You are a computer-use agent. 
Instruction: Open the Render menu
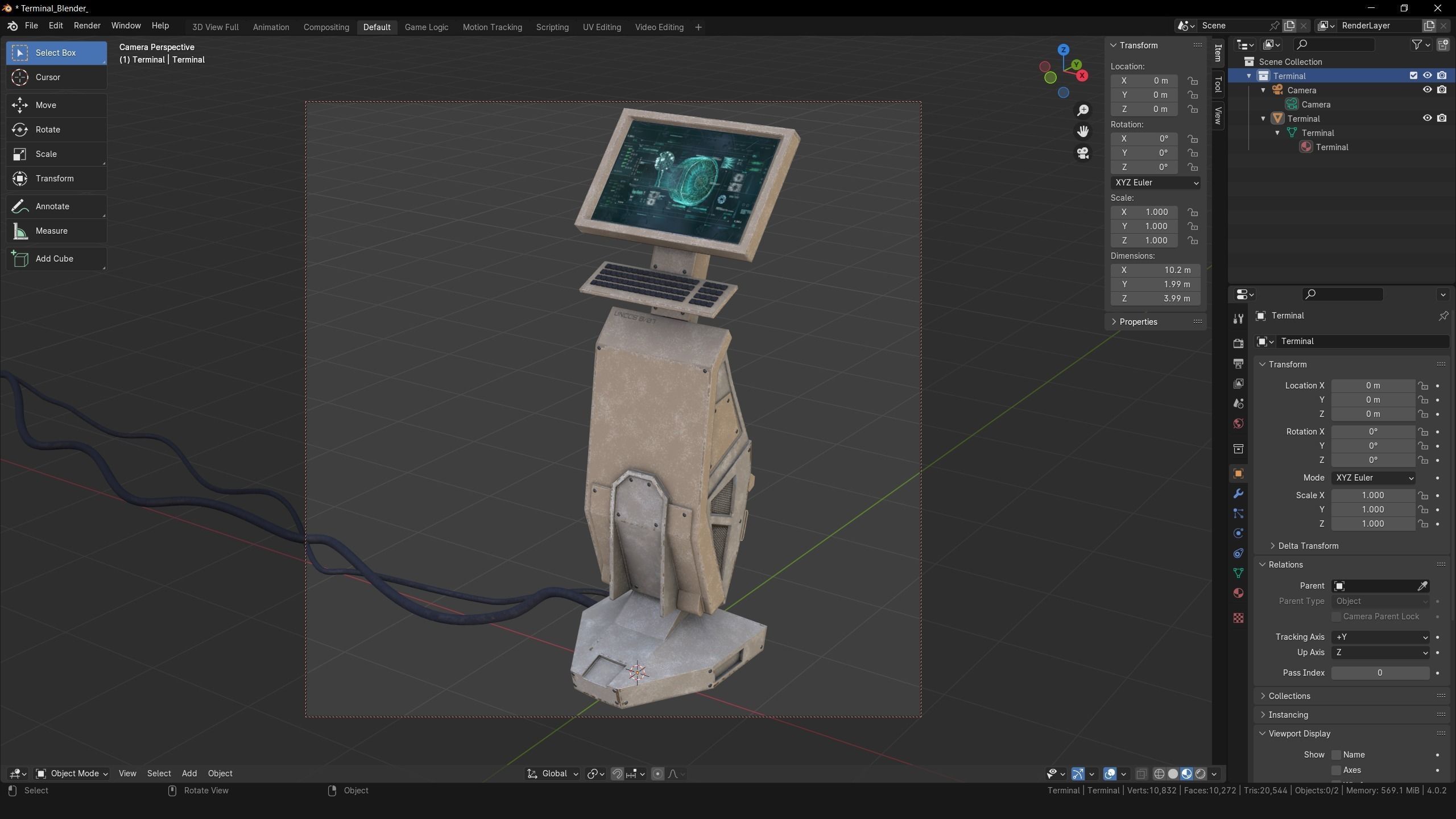[86, 25]
